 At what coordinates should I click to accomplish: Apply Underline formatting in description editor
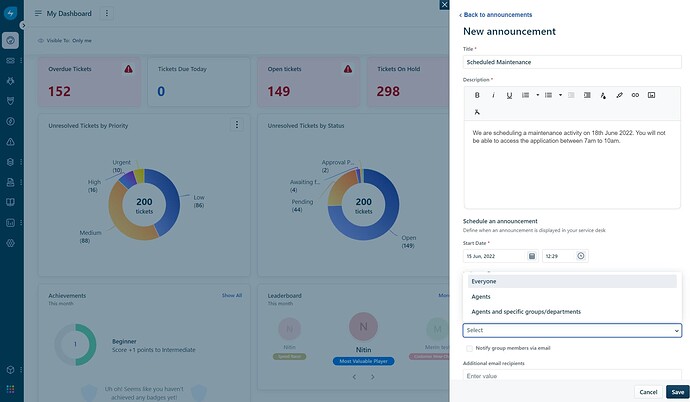[x=509, y=95]
